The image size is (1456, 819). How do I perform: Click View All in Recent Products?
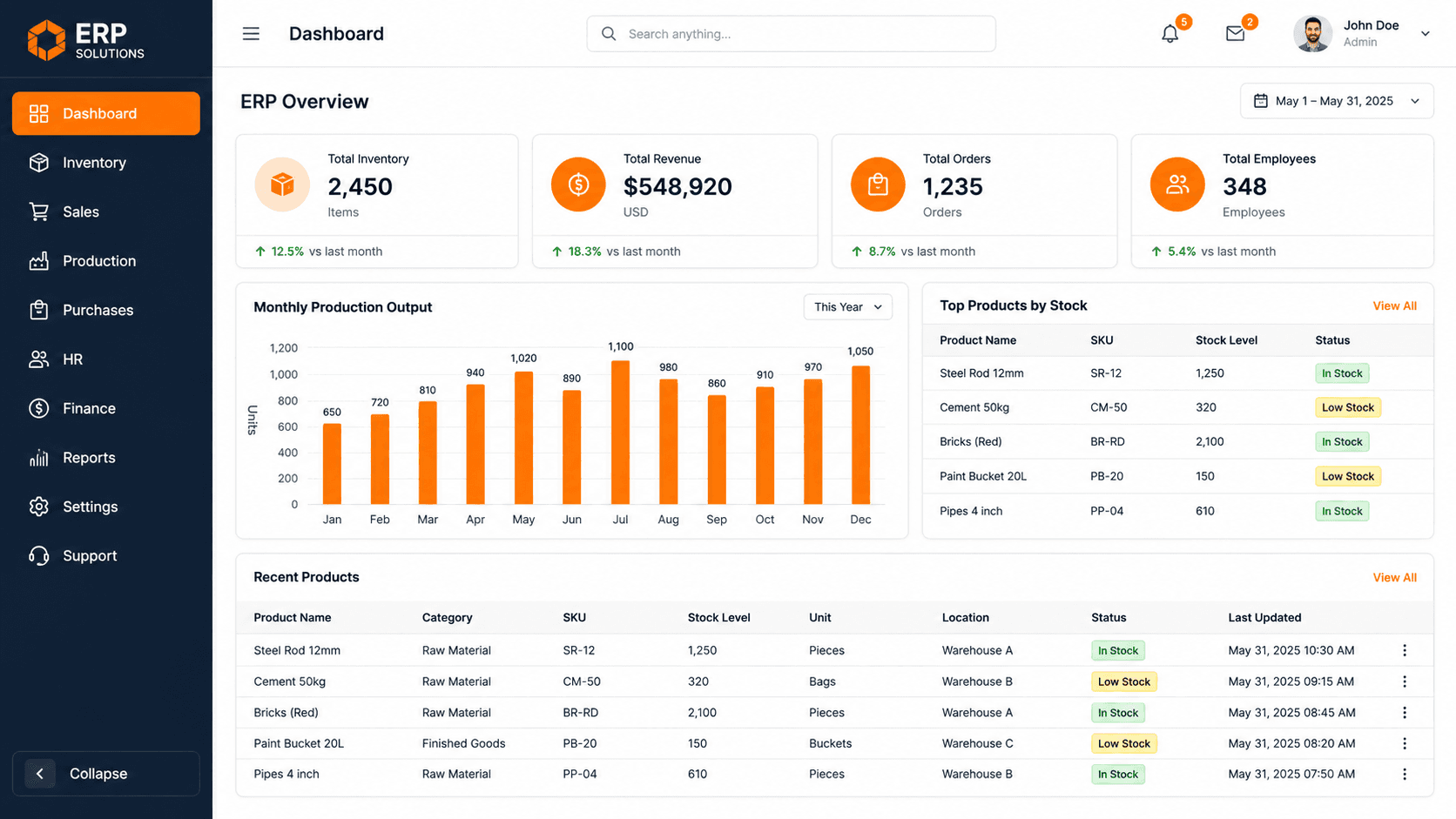1394,578
